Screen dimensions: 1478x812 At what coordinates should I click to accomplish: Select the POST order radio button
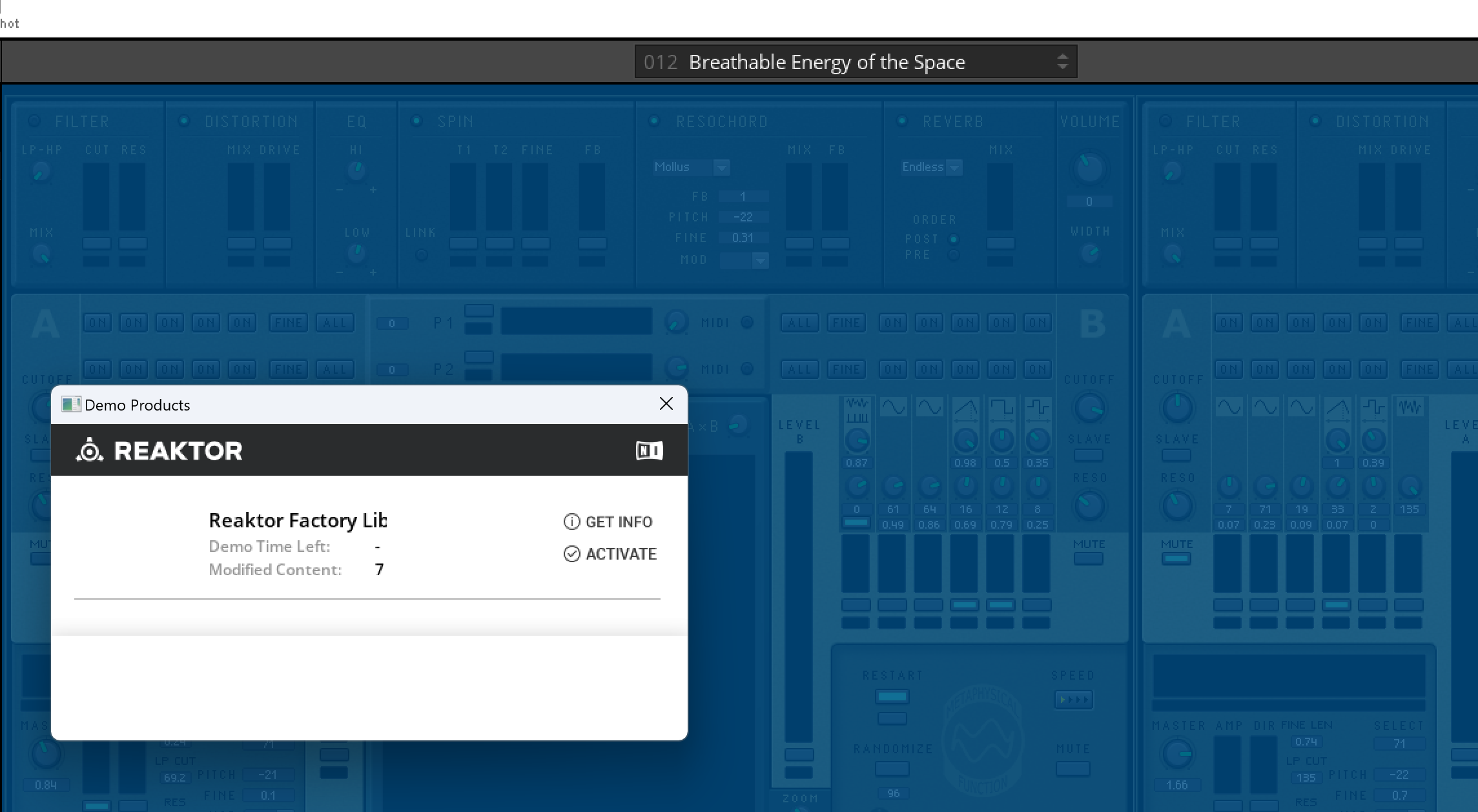(953, 239)
